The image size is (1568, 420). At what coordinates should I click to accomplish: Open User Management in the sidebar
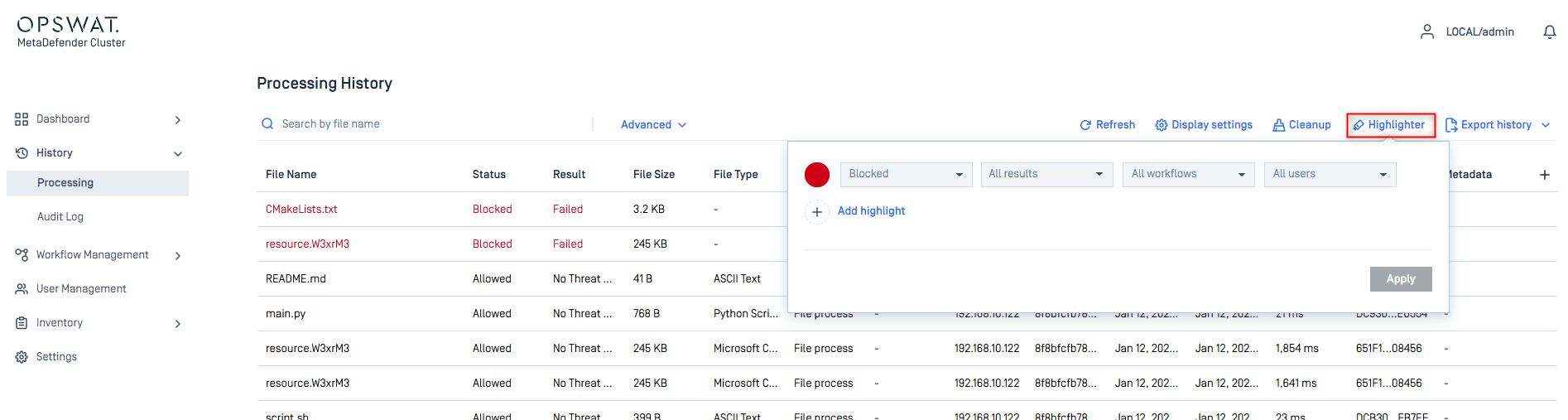pos(81,289)
